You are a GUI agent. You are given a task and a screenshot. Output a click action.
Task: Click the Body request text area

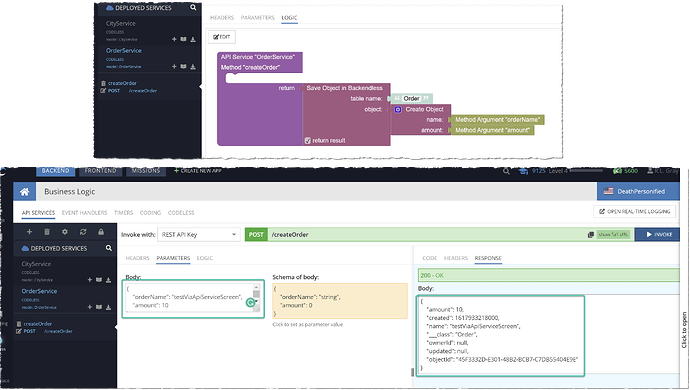[x=193, y=299]
